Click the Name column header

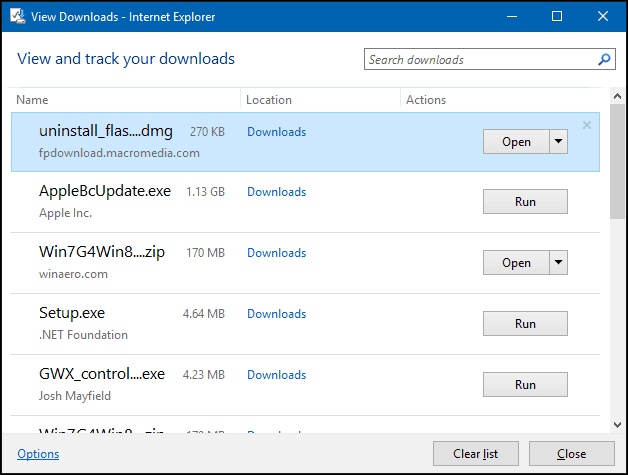point(32,100)
